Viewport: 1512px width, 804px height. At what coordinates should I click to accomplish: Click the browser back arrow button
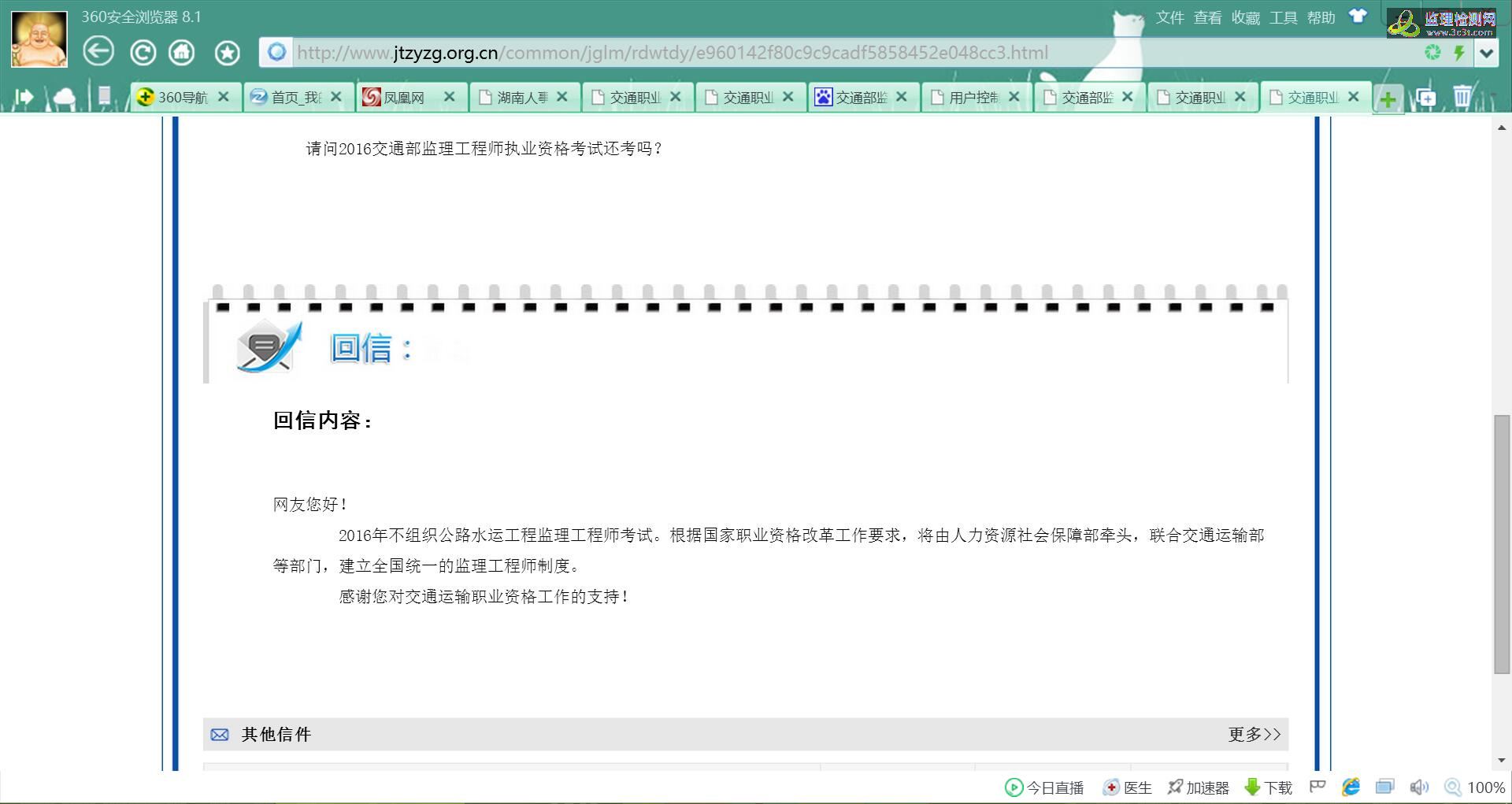[98, 53]
